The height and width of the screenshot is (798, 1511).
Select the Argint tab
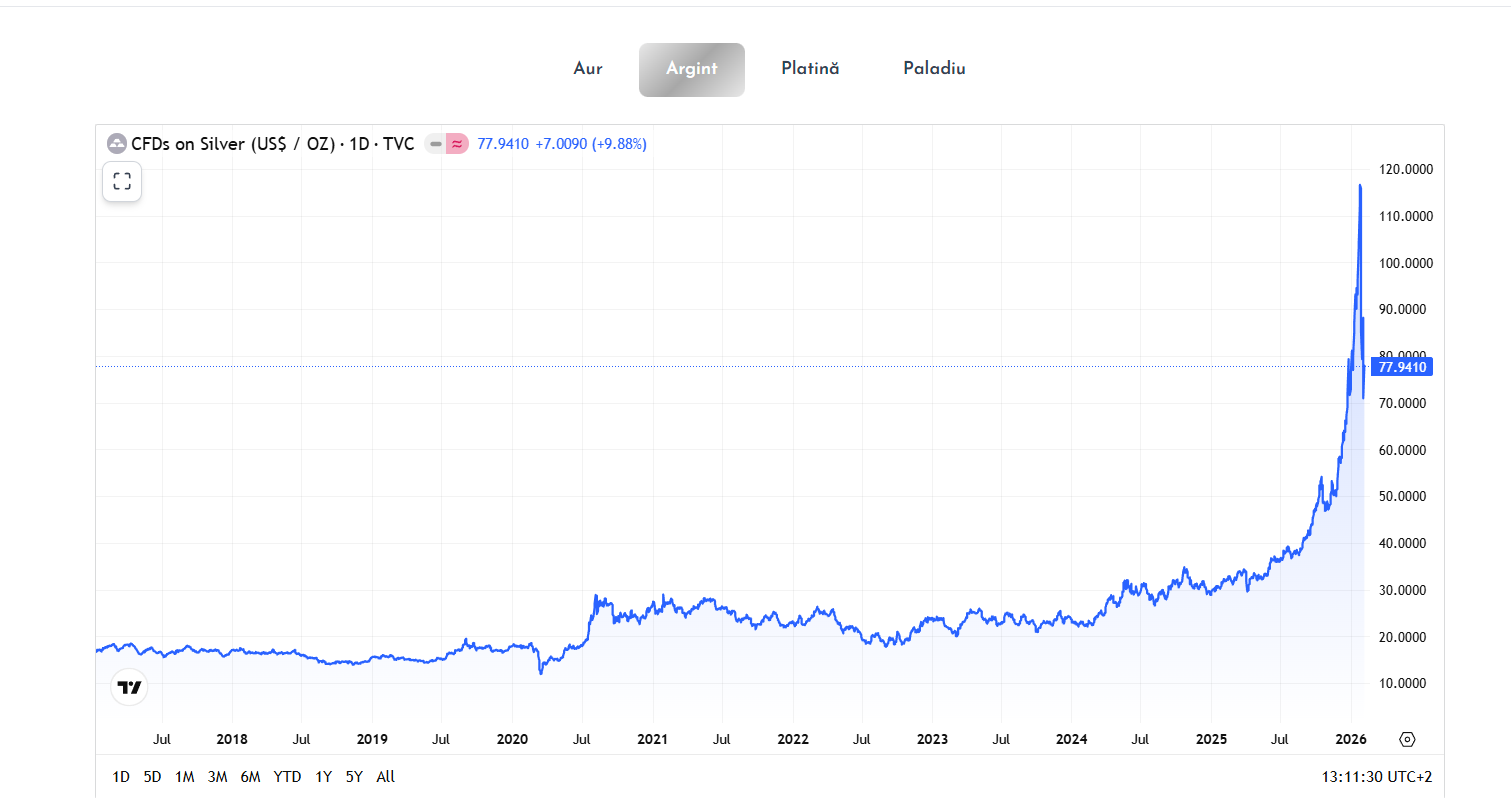[691, 69]
